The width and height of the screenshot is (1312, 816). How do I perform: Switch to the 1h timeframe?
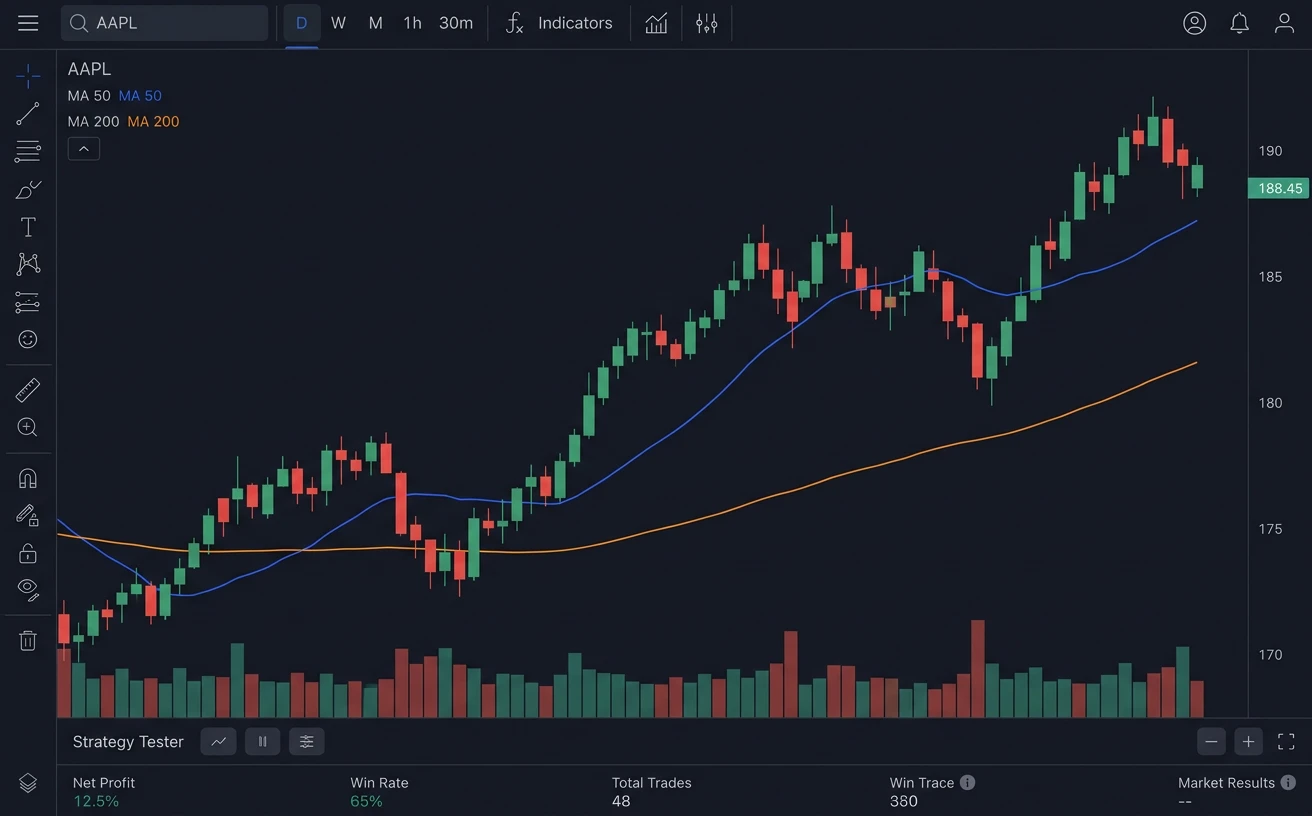412,23
